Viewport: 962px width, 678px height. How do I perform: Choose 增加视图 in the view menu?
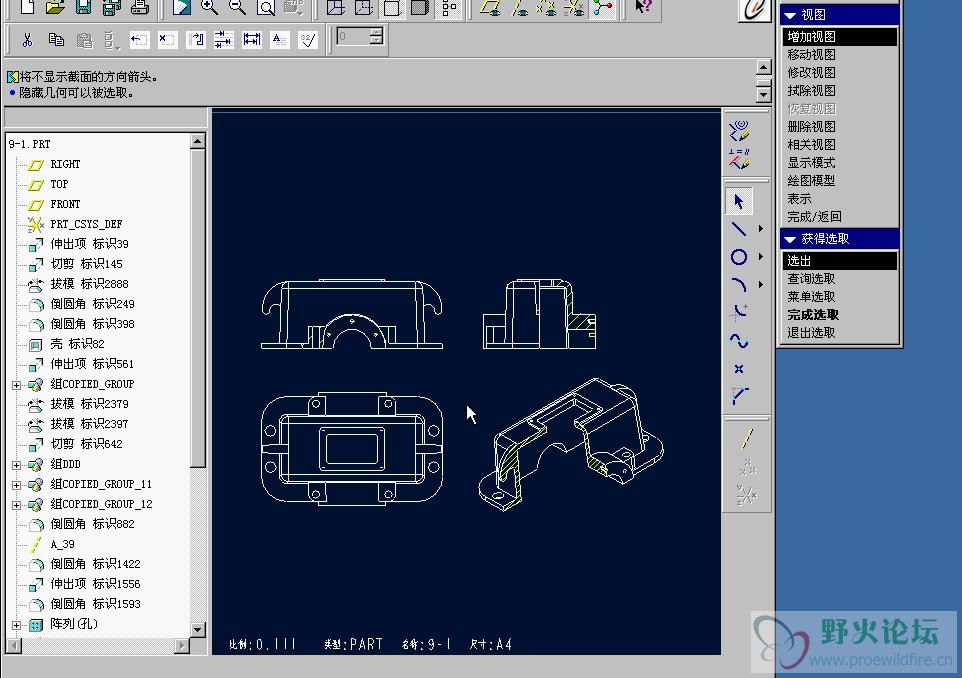pos(839,37)
